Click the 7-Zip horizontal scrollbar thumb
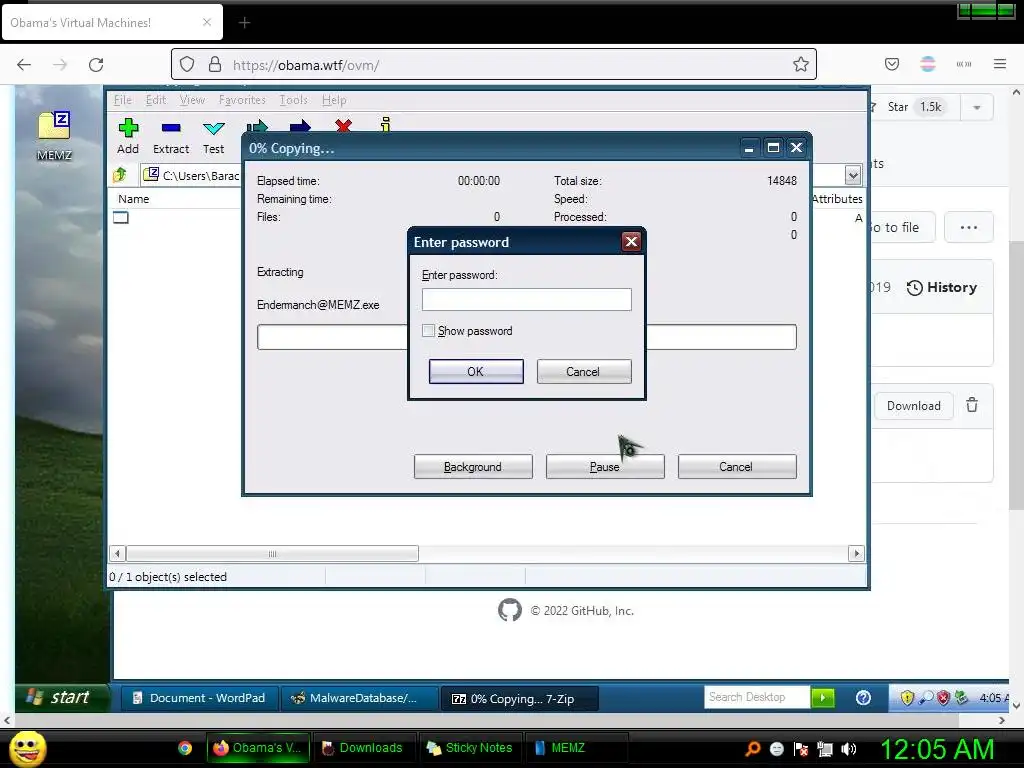This screenshot has height=768, width=1024. pos(272,554)
